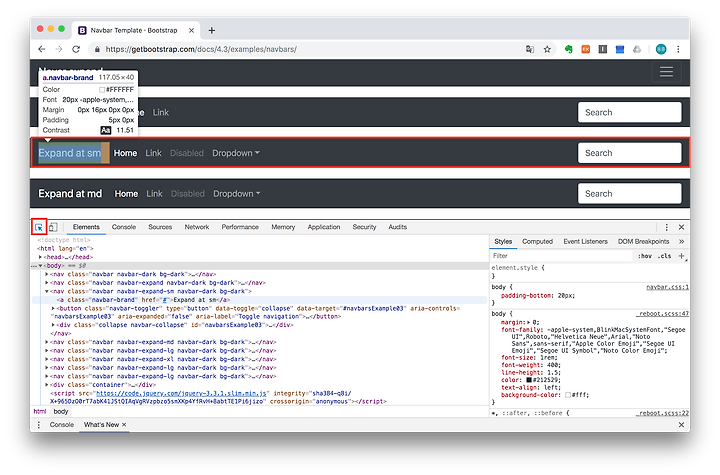Click Search field in Expand at sm navbar
The height and width of the screenshot is (475, 720).
[x=630, y=153]
